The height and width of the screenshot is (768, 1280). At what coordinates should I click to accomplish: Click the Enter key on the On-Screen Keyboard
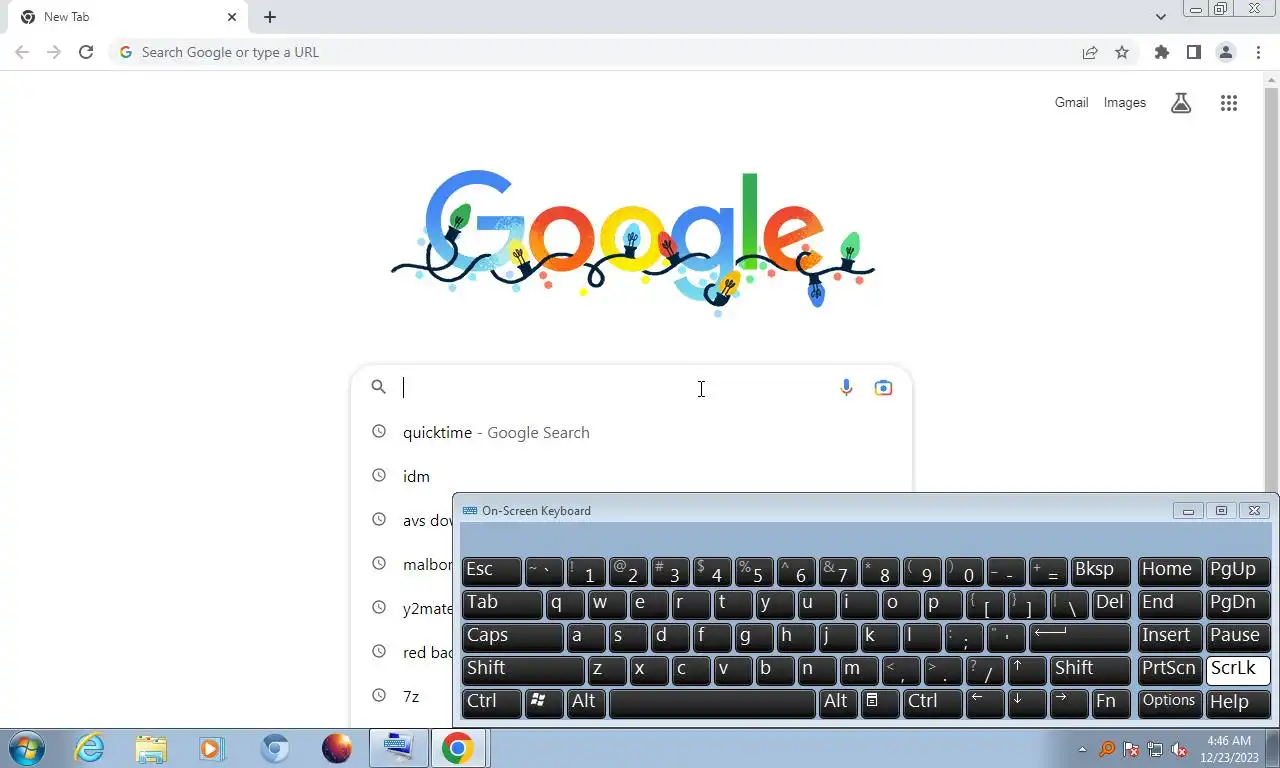(x=1079, y=636)
